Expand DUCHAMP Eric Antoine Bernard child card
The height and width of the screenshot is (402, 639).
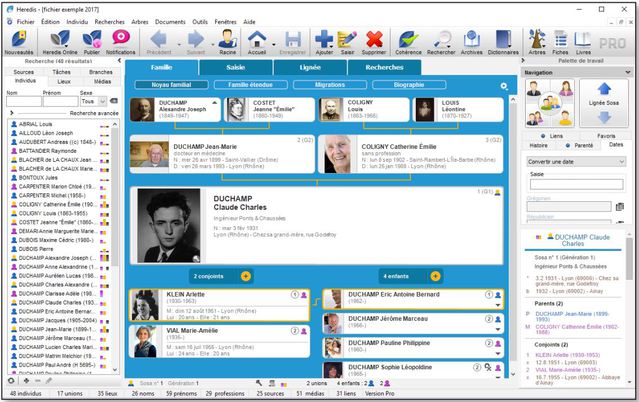(x=498, y=305)
